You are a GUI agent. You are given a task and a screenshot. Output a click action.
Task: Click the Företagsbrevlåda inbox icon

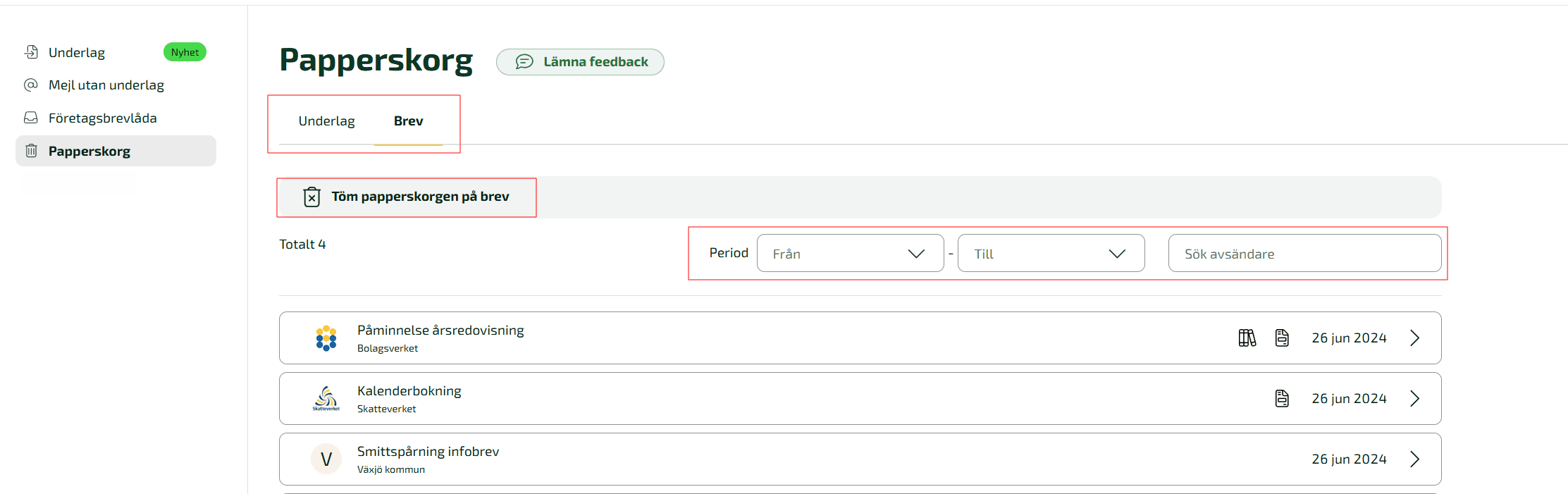click(x=31, y=118)
